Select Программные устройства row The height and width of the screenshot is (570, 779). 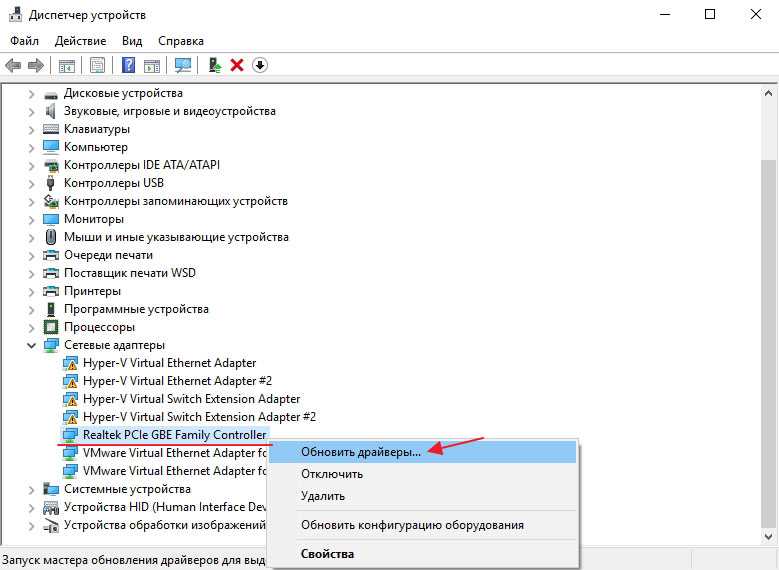(136, 309)
